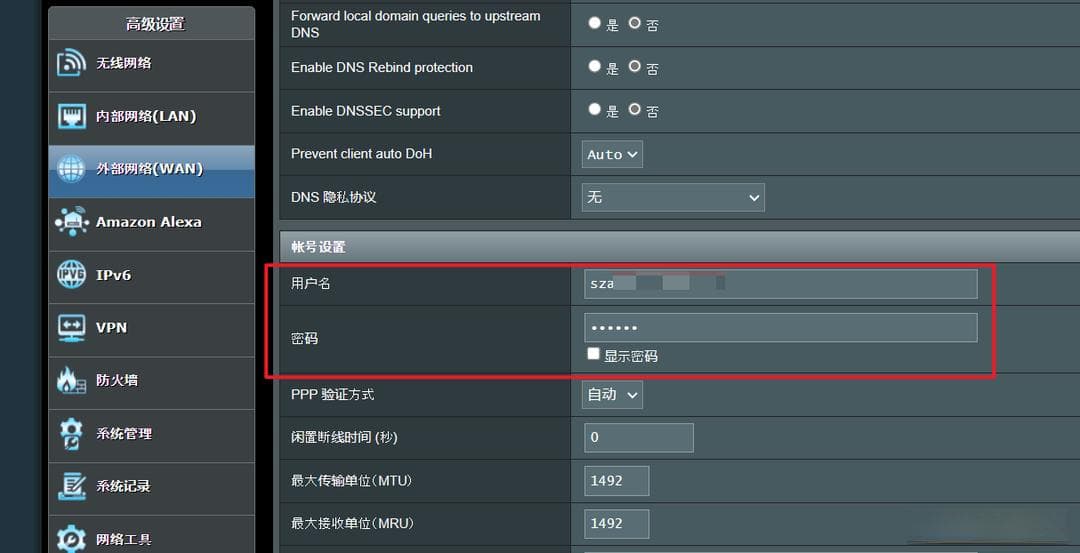Click the IPv6 globe icon

tap(72, 275)
